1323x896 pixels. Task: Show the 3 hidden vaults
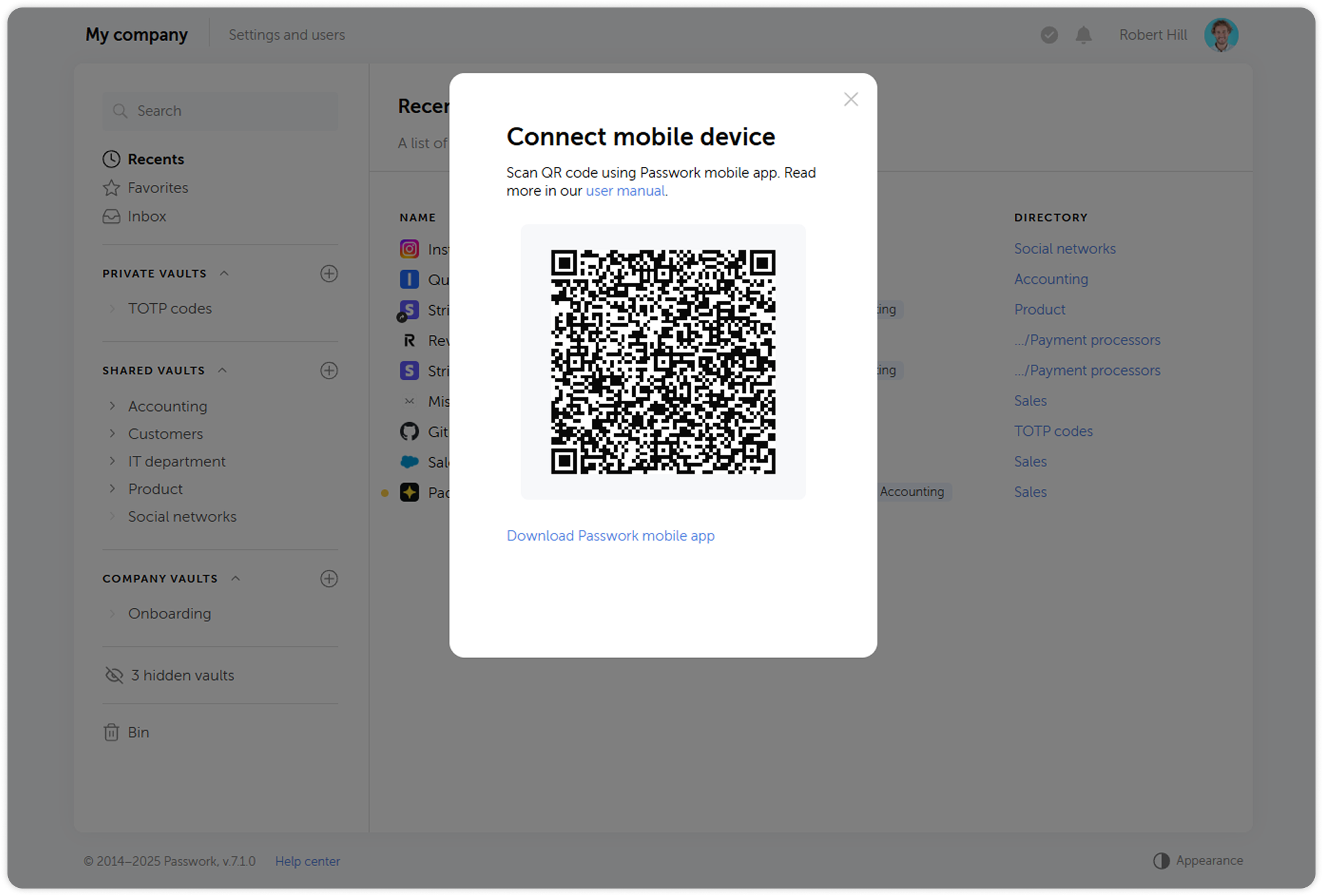pos(182,675)
